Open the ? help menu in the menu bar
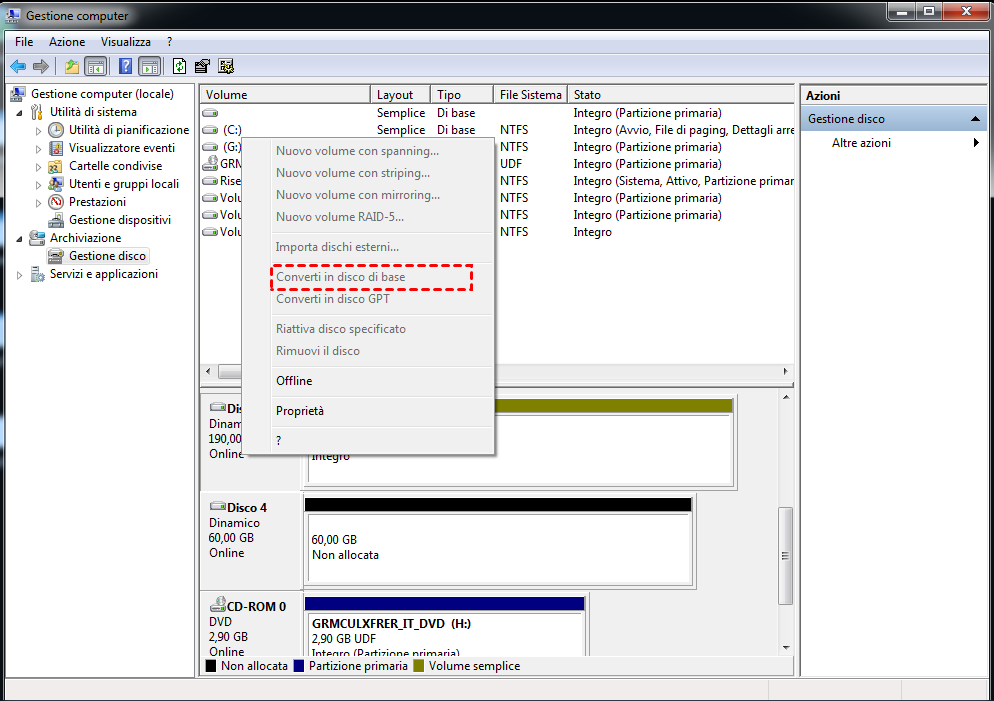 click(169, 42)
